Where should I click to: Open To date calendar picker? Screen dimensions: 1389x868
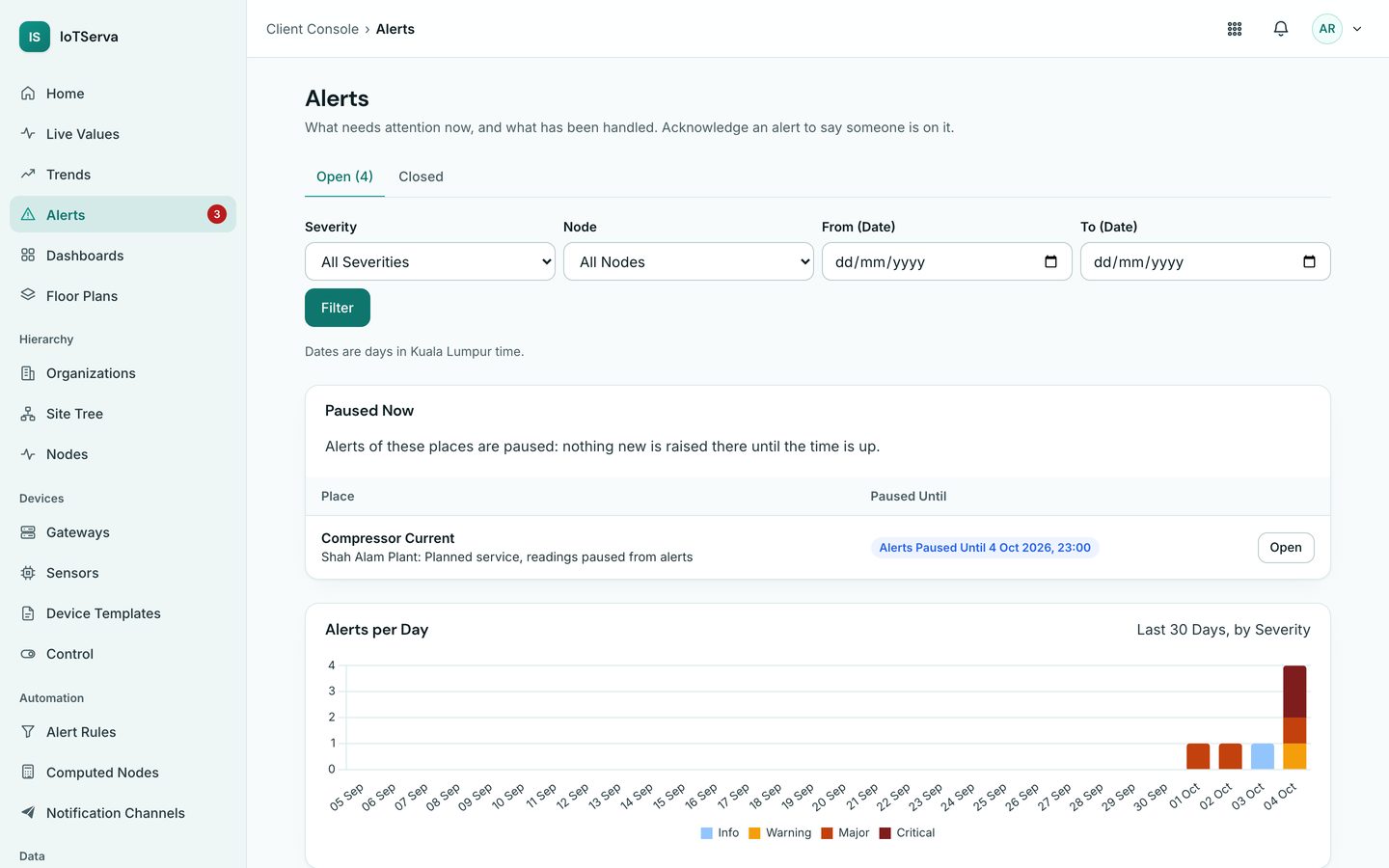[1309, 261]
